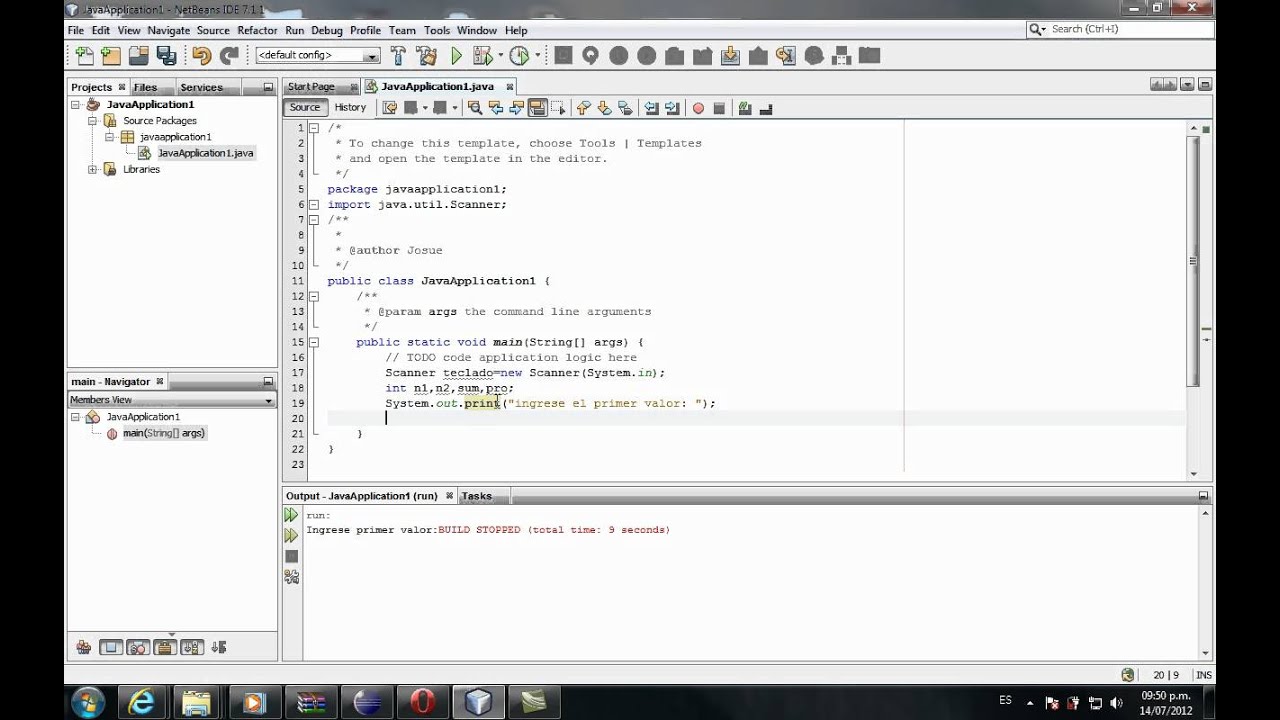Comment selected lines icon
This screenshot has width=1280, height=720.
(745, 108)
